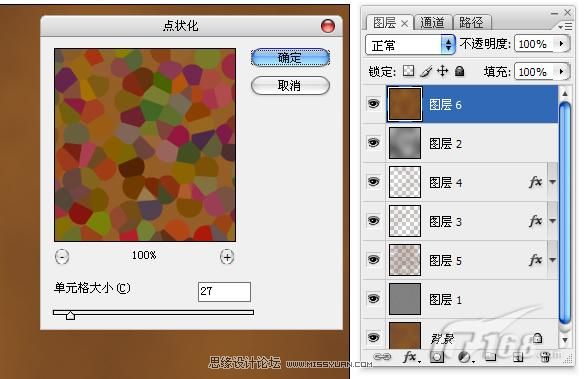The width and height of the screenshot is (585, 379).
Task: Open 不透明度 opacity slider arrow
Action: [561, 44]
